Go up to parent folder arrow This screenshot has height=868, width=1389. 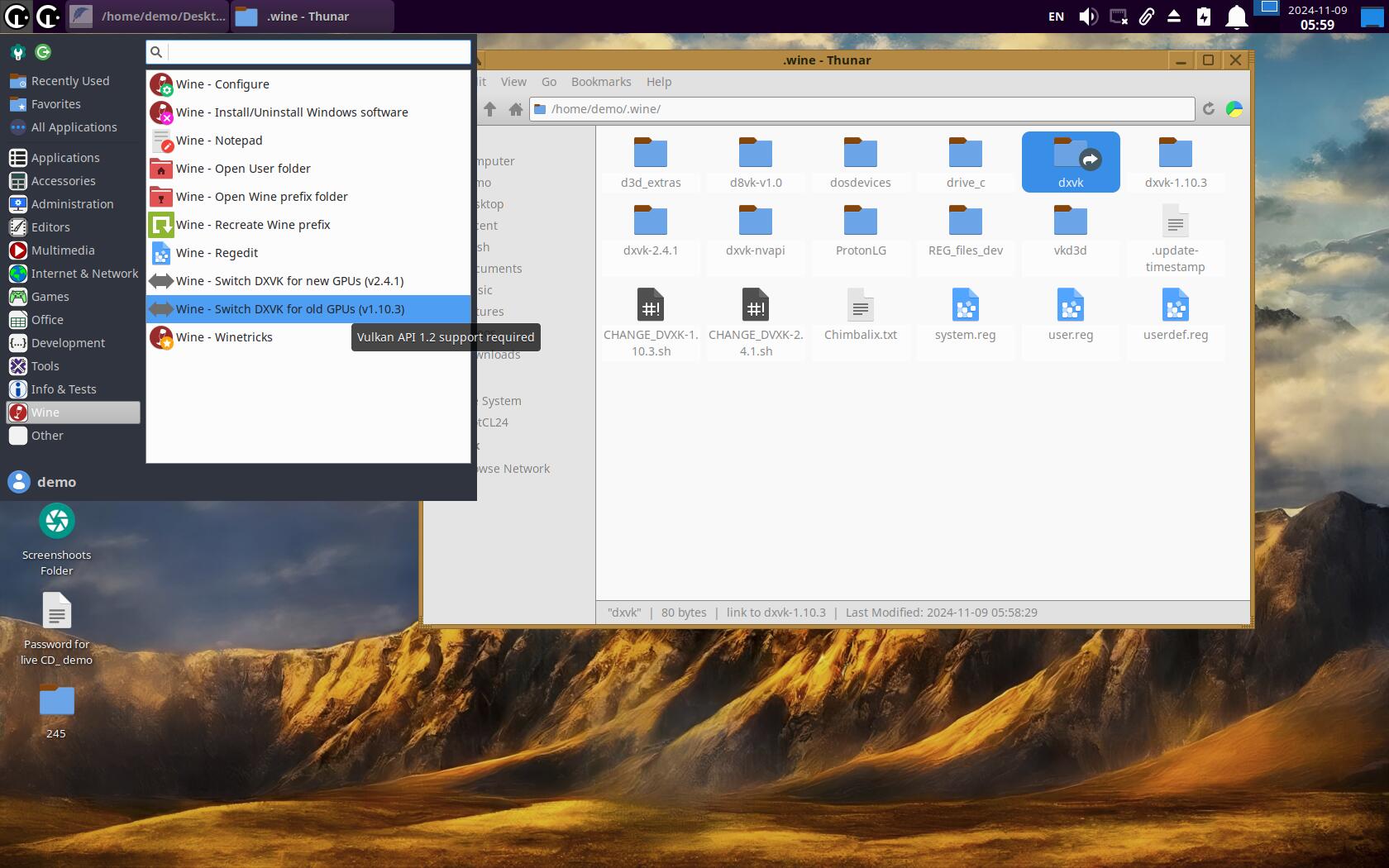click(490, 109)
